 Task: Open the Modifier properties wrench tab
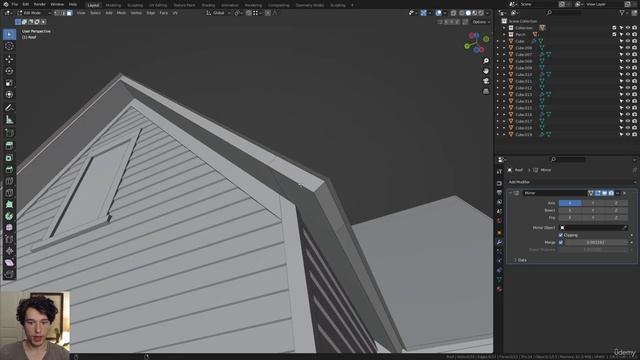tap(499, 242)
